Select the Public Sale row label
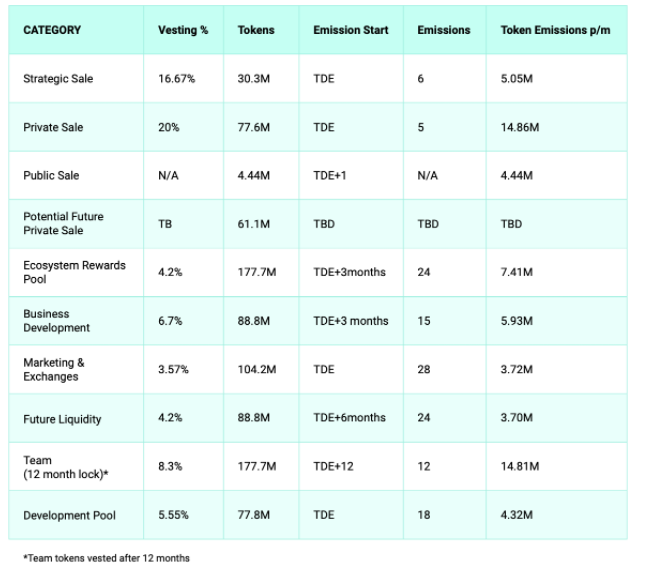The width and height of the screenshot is (657, 566). (x=51, y=175)
